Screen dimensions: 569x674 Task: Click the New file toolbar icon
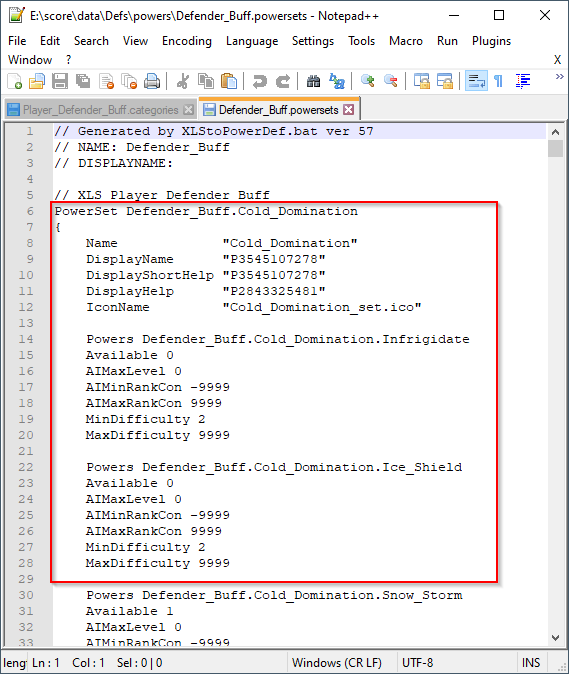[x=15, y=81]
